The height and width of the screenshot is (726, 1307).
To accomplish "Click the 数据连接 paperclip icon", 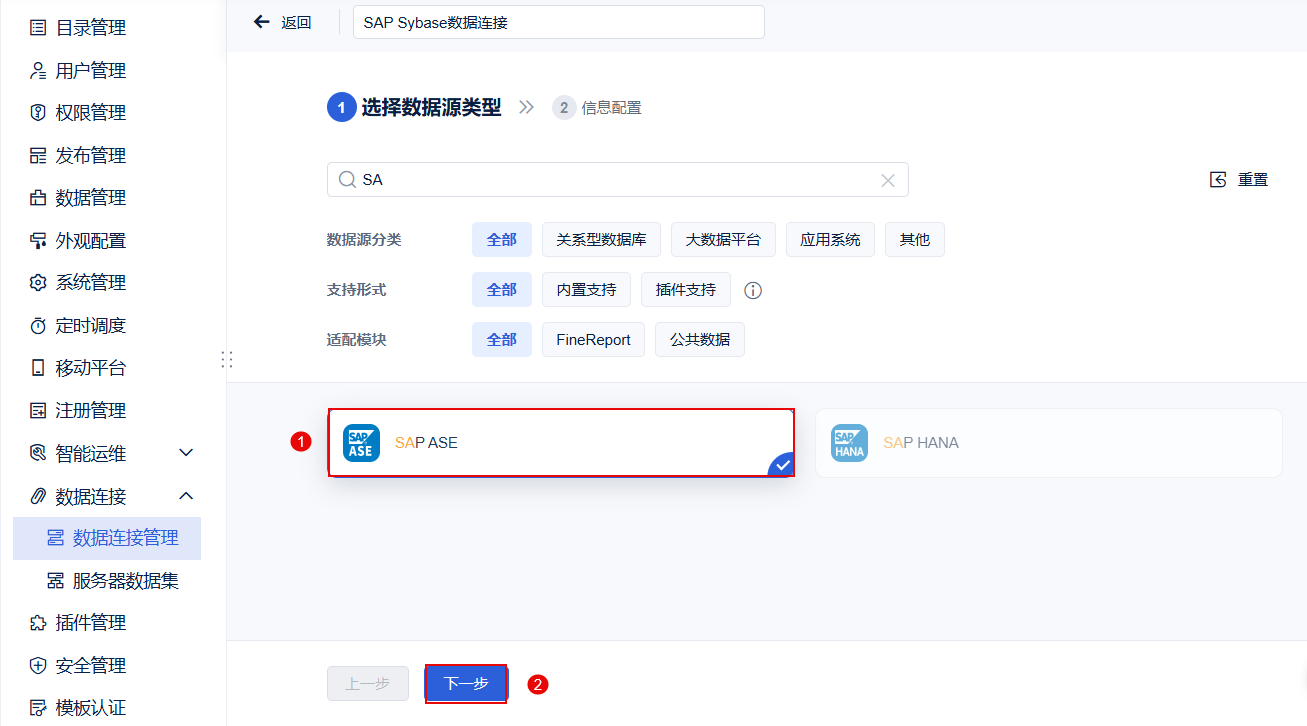I will [38, 496].
